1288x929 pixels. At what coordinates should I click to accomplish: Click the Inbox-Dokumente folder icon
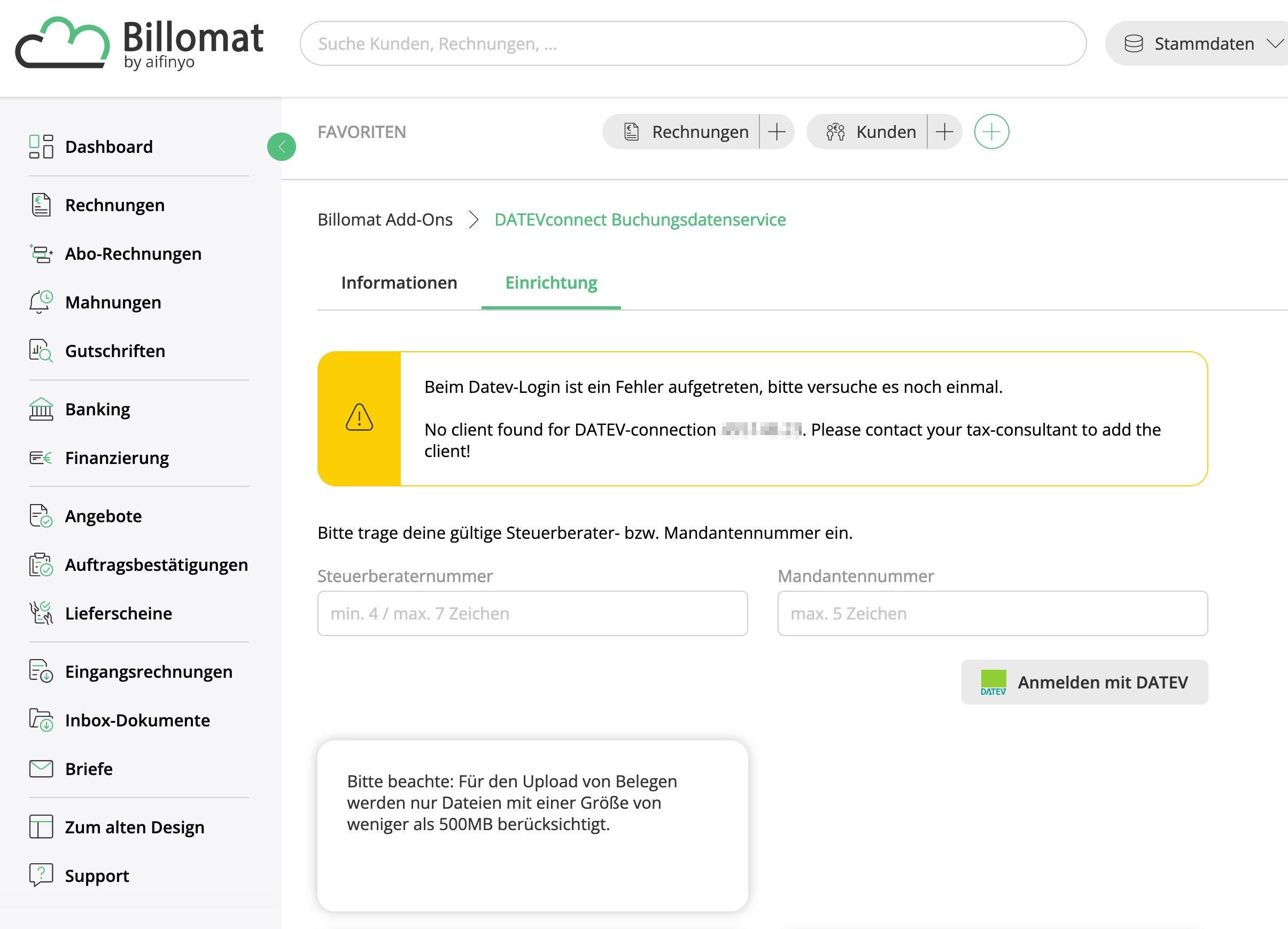(41, 720)
